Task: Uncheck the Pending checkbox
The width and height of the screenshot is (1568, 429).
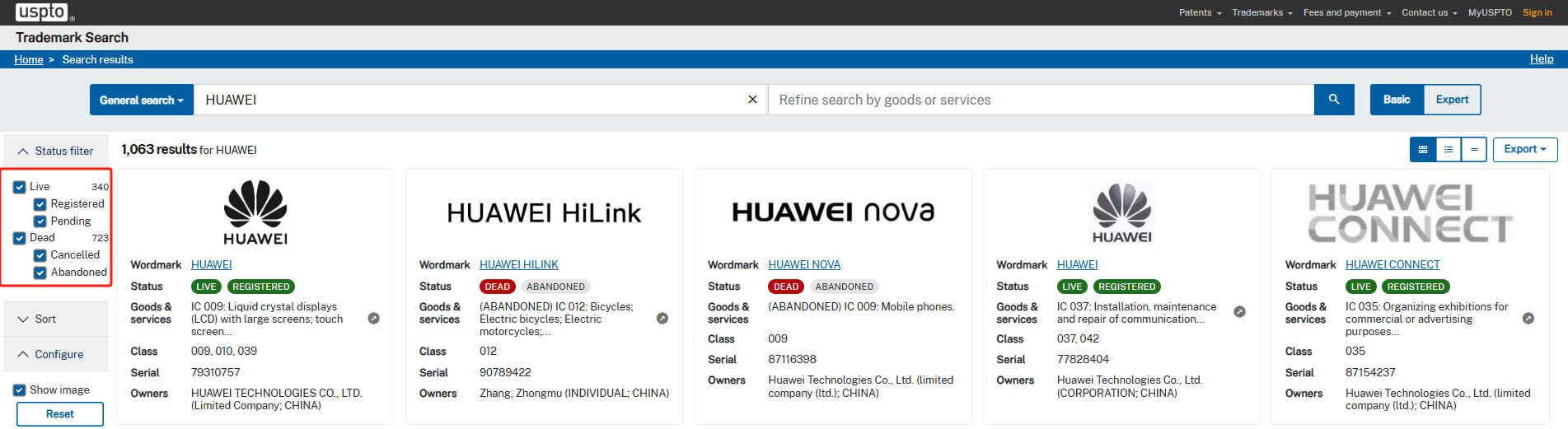Action: coord(40,221)
